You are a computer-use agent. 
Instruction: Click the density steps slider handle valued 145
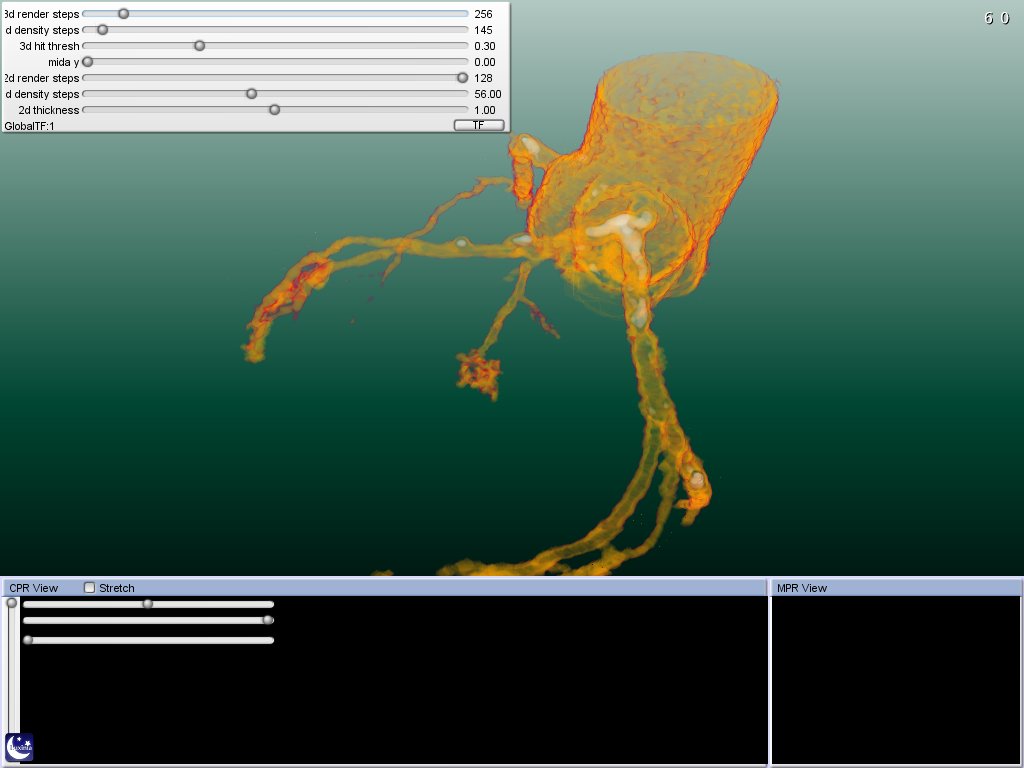[102, 30]
